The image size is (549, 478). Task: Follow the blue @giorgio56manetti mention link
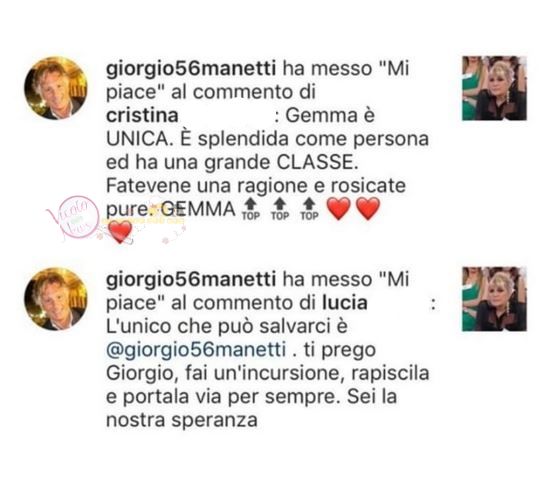196,350
